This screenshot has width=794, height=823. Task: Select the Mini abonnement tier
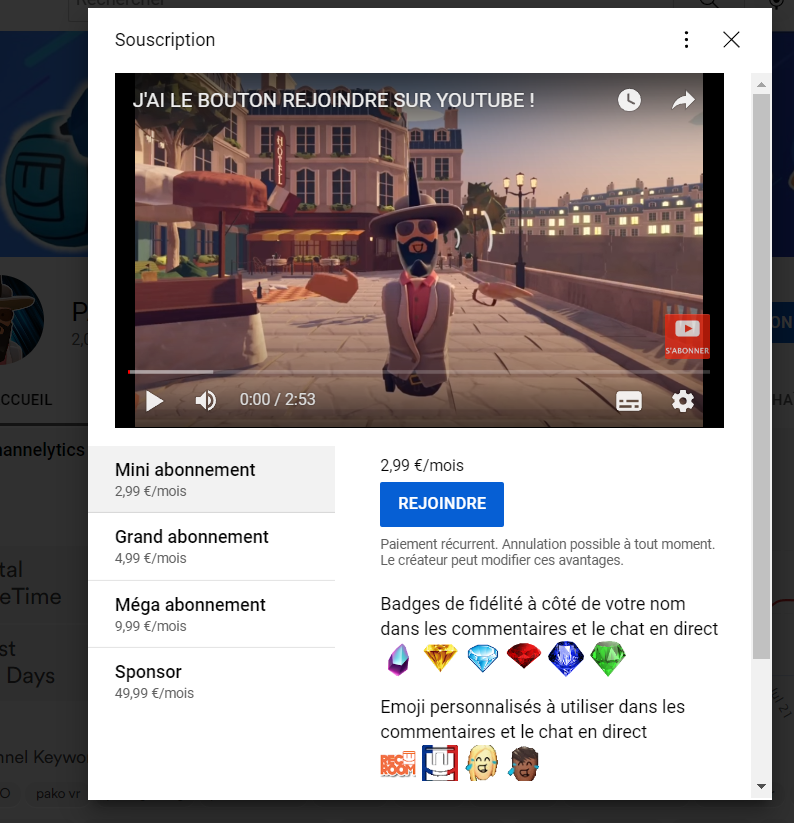click(x=211, y=479)
